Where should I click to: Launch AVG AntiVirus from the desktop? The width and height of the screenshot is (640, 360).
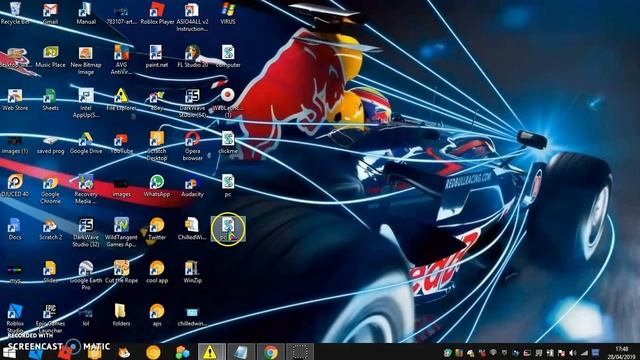point(121,60)
